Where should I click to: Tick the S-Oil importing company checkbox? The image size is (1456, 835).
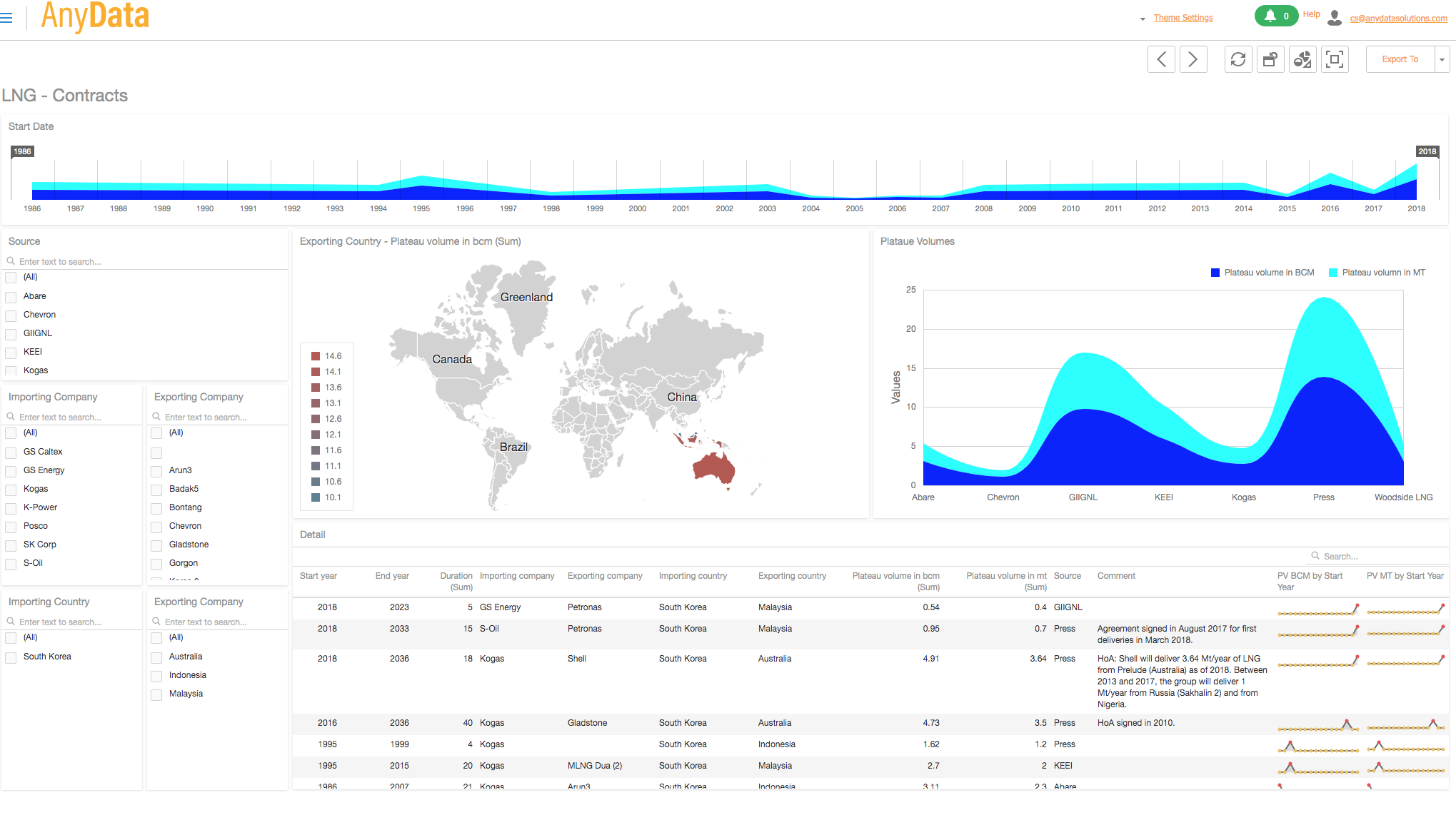11,563
